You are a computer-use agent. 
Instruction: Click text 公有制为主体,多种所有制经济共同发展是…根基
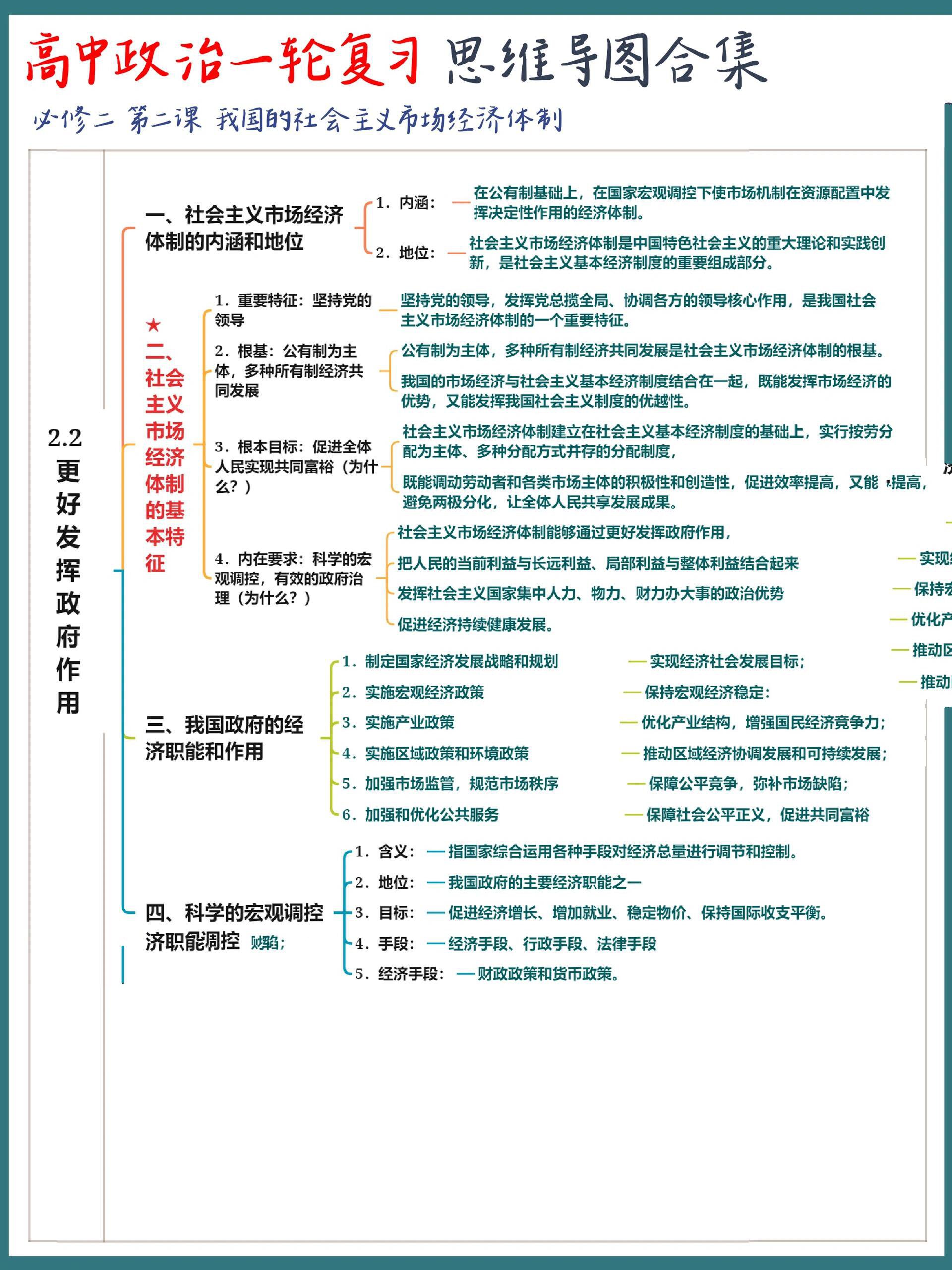643,350
